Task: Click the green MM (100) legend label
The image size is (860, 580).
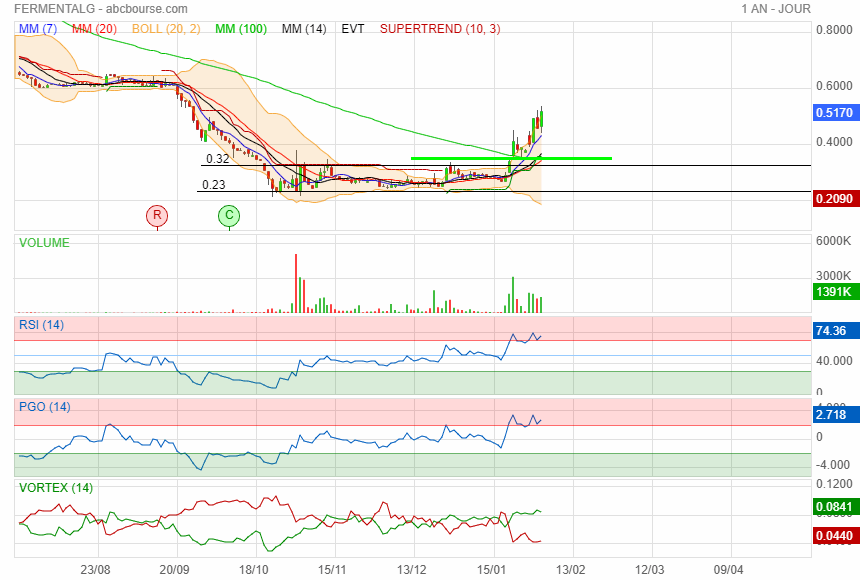Action: tap(241, 29)
